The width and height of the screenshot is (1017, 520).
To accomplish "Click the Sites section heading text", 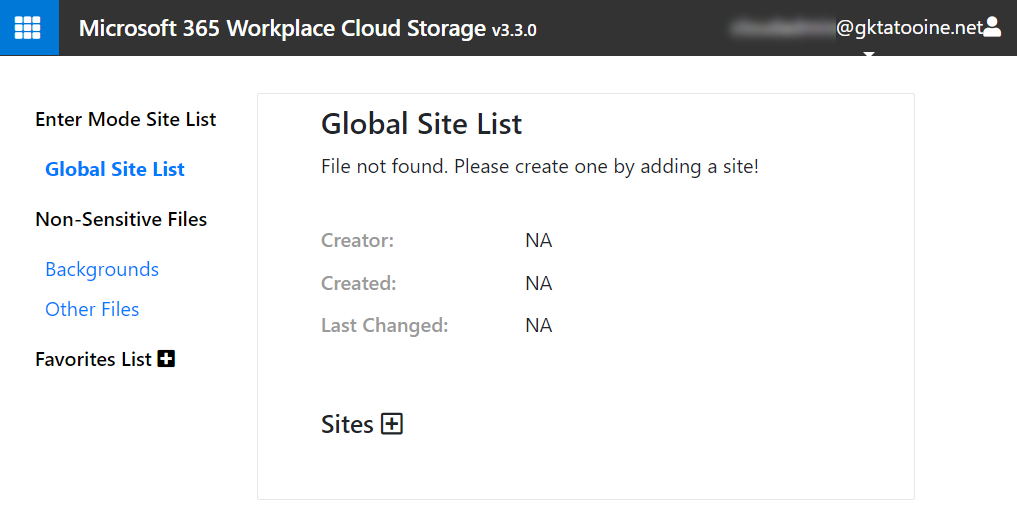I will [x=346, y=424].
